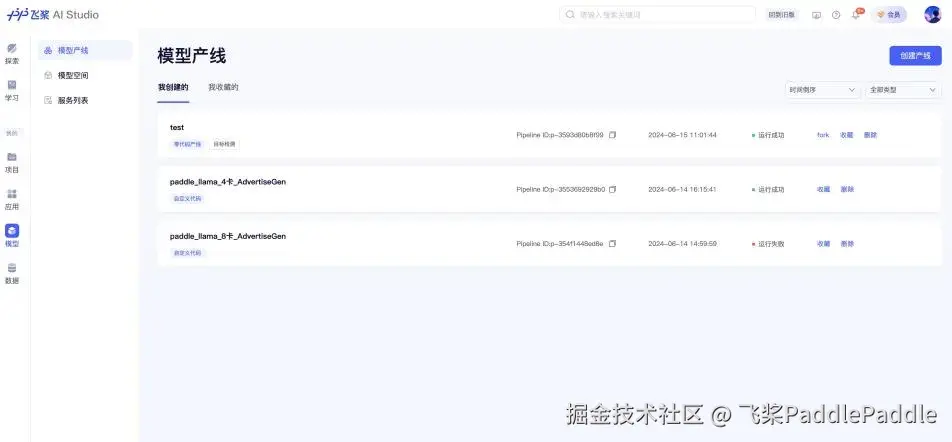Click 自定义代码 tag on paddle_llama_8卡 row
Viewport: 952px width, 442px height.
[x=187, y=253]
